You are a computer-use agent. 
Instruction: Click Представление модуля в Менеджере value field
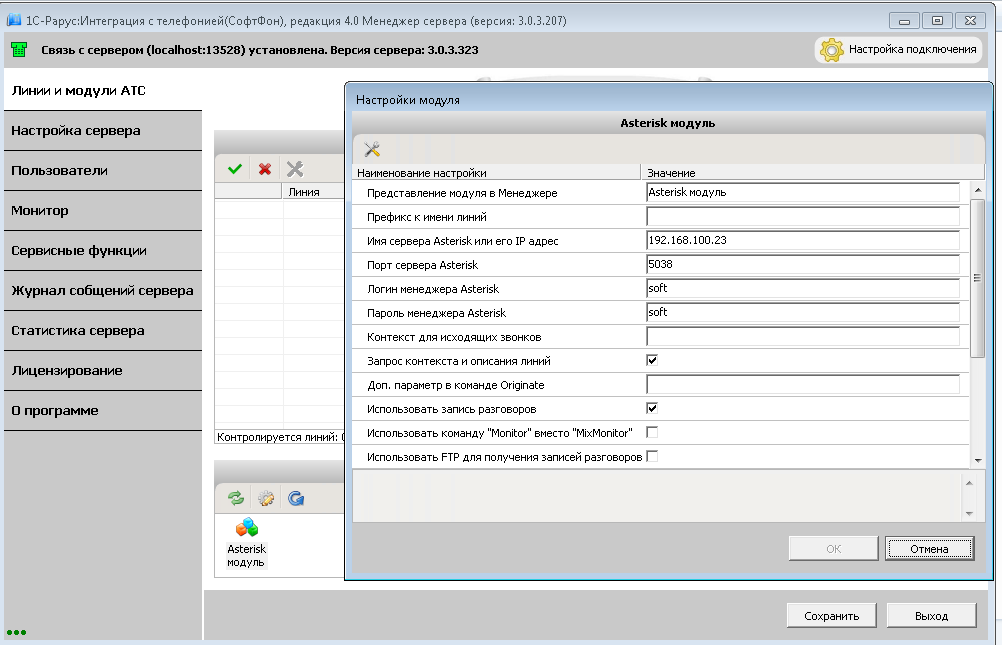click(x=803, y=192)
